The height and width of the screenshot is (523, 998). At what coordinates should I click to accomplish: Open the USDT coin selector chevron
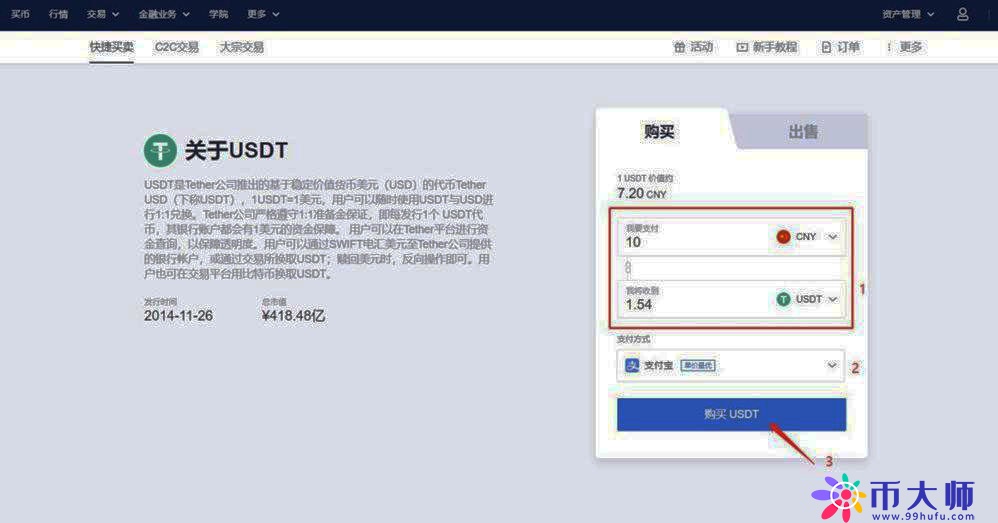(833, 299)
